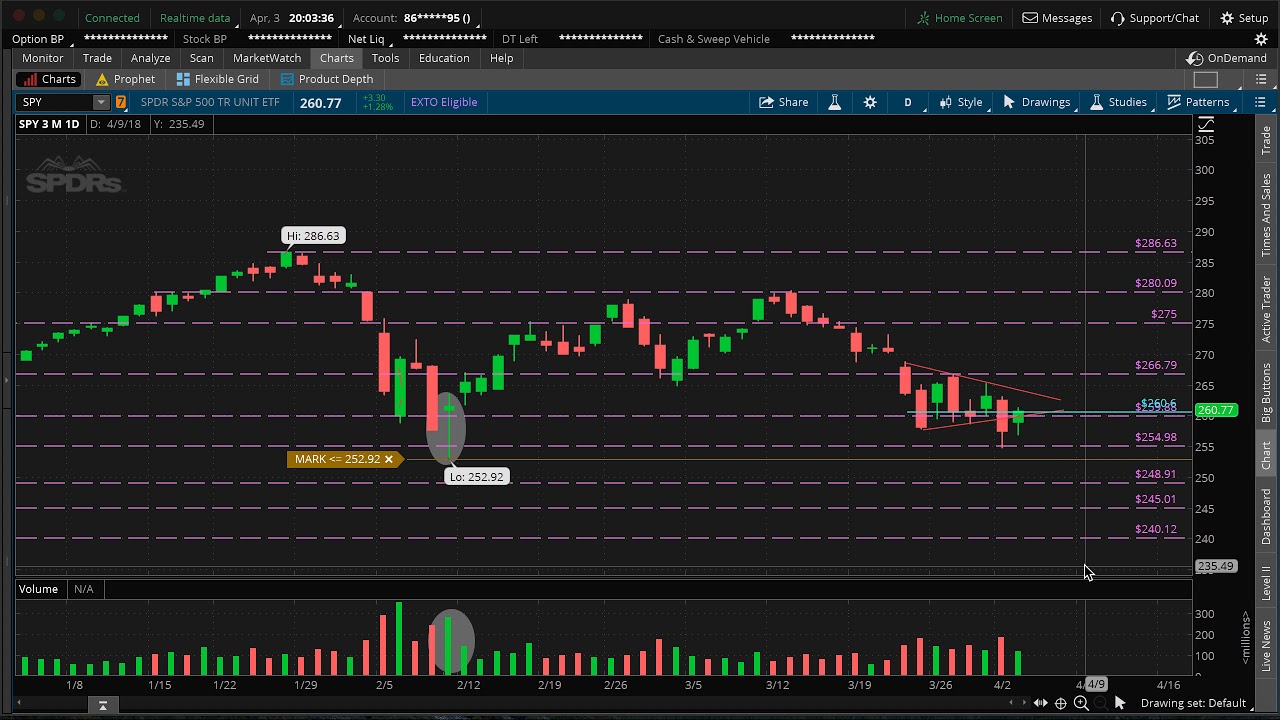Viewport: 1280px width, 720px height.
Task: Click the Hi: 286.63 bubble
Action: pyautogui.click(x=313, y=236)
